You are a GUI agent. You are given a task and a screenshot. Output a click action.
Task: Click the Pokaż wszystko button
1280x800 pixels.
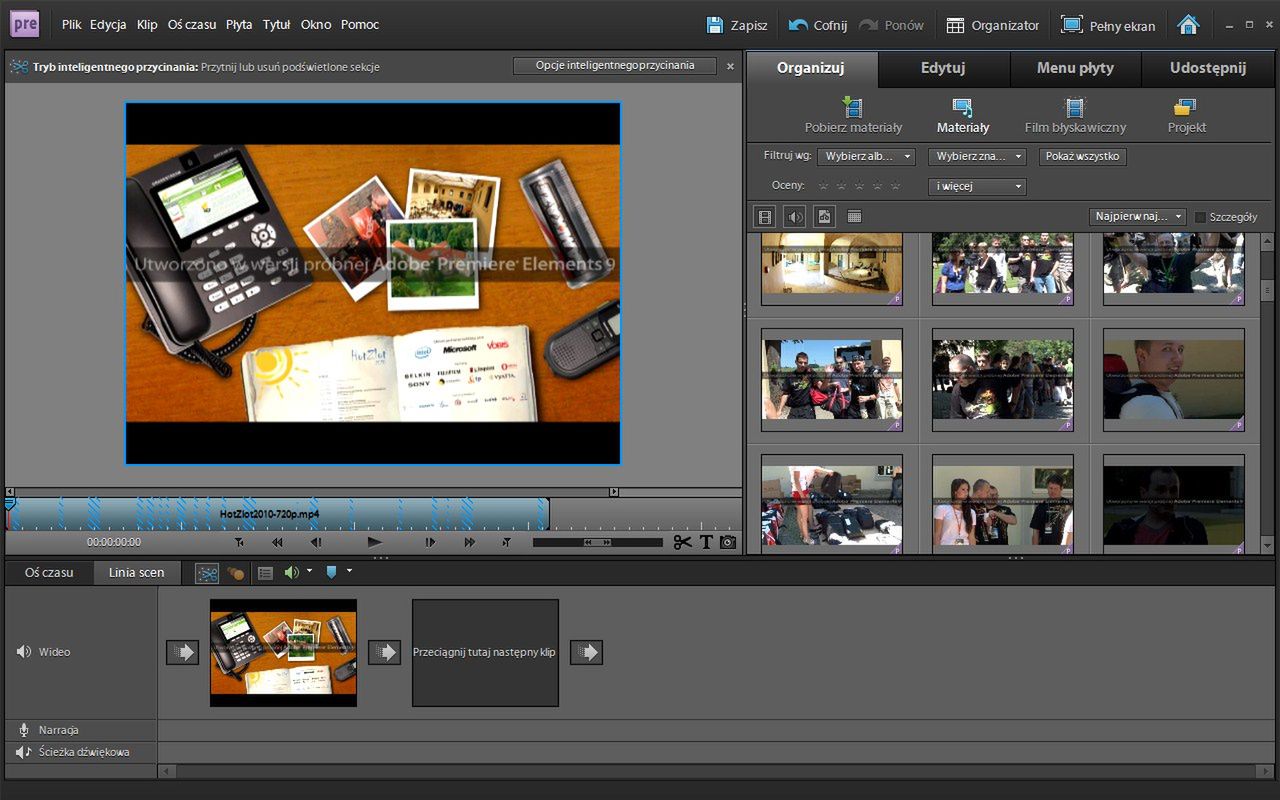coord(1083,157)
